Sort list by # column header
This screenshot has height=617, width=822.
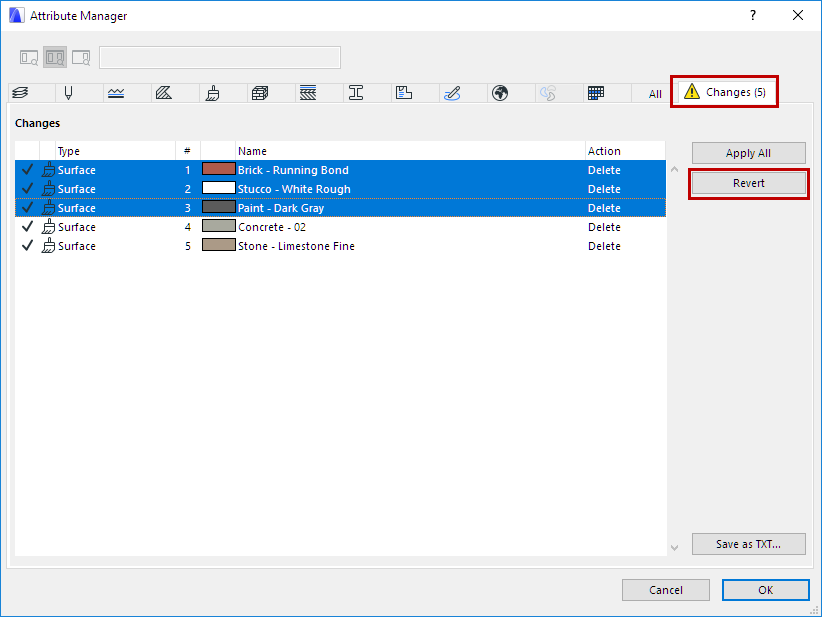(188, 151)
